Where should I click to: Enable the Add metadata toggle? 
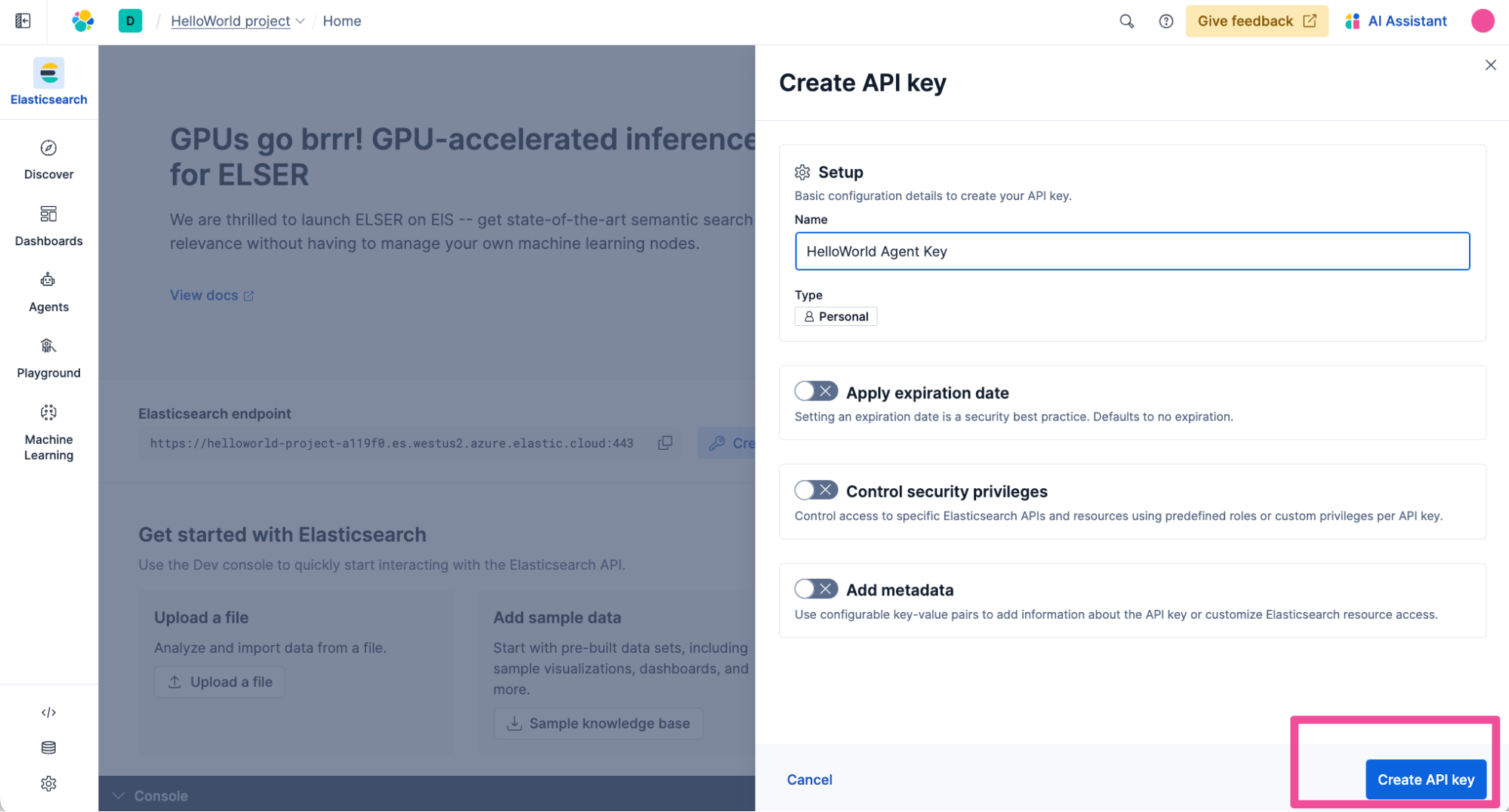point(815,589)
